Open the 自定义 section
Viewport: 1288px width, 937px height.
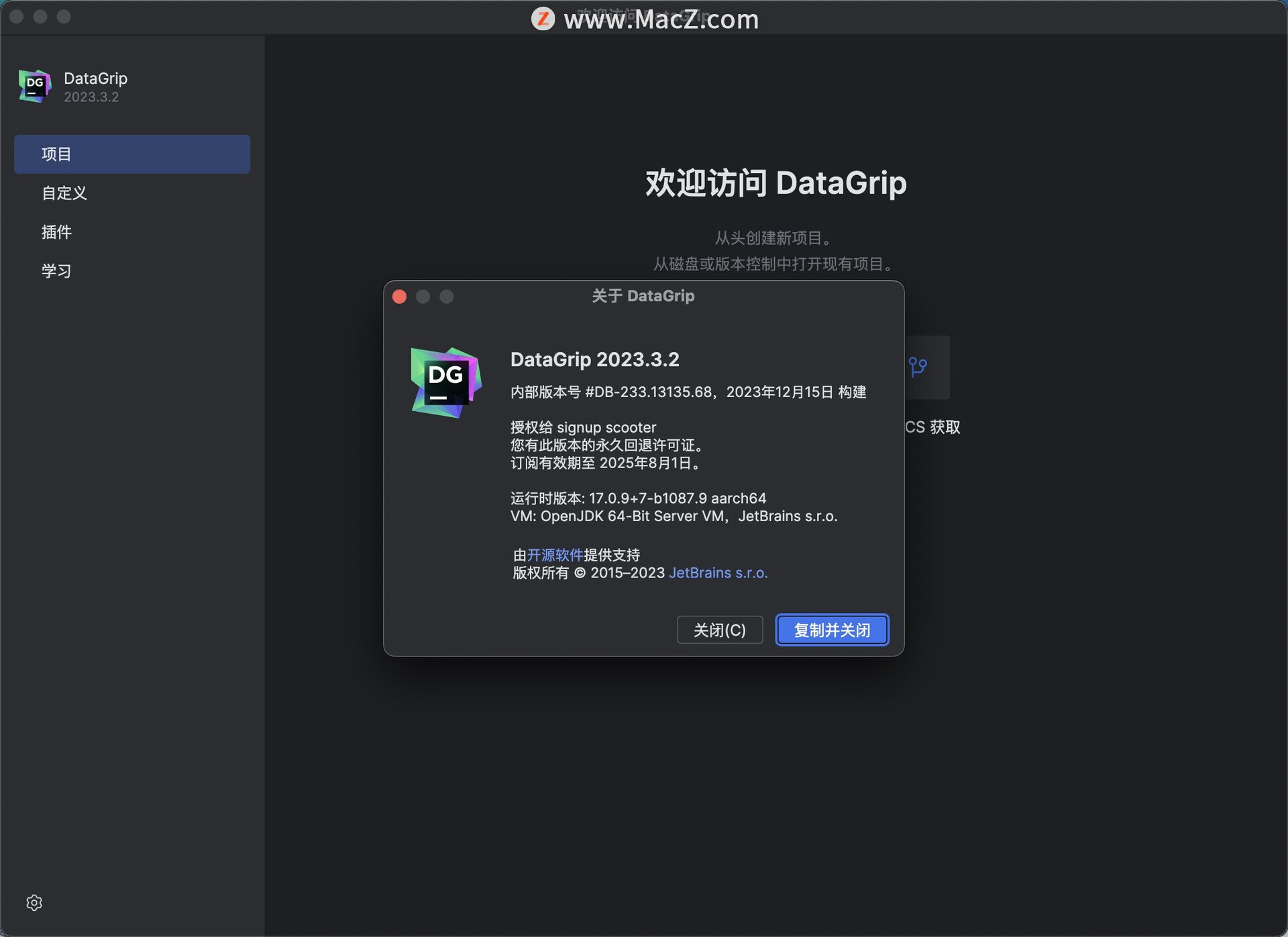[x=132, y=193]
